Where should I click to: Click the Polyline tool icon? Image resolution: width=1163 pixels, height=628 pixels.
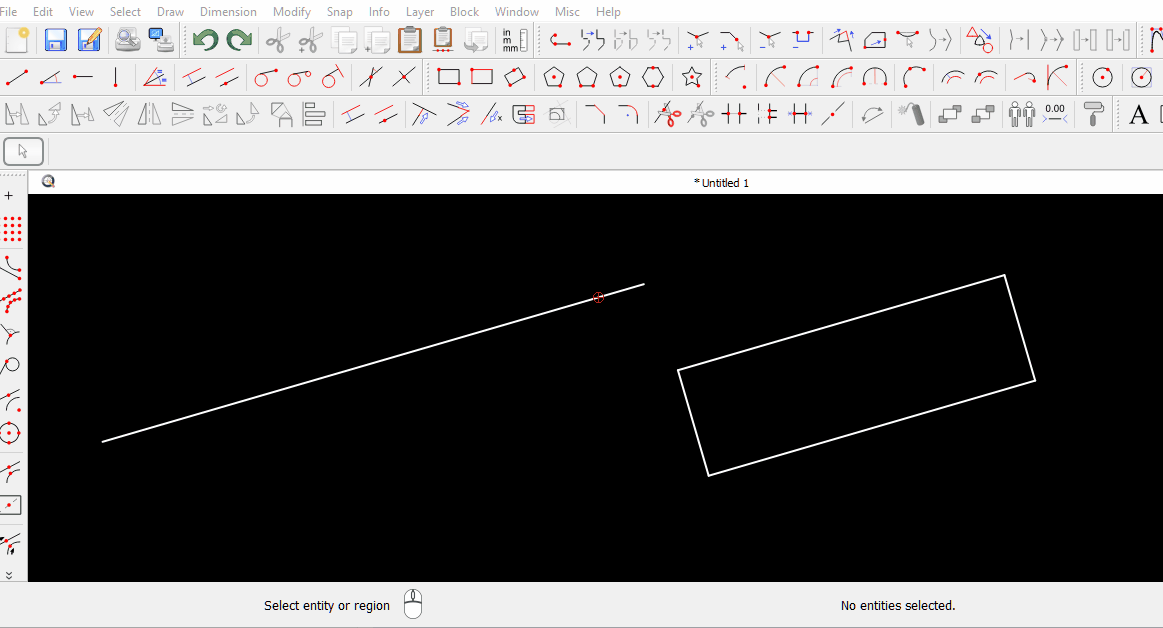(x=560, y=40)
